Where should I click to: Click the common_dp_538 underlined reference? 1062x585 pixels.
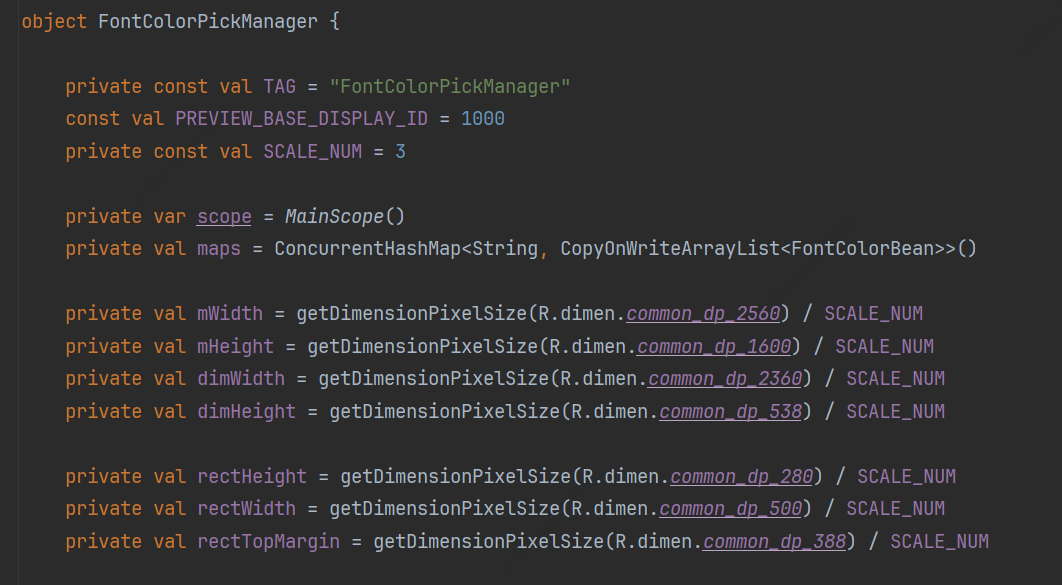(x=729, y=411)
